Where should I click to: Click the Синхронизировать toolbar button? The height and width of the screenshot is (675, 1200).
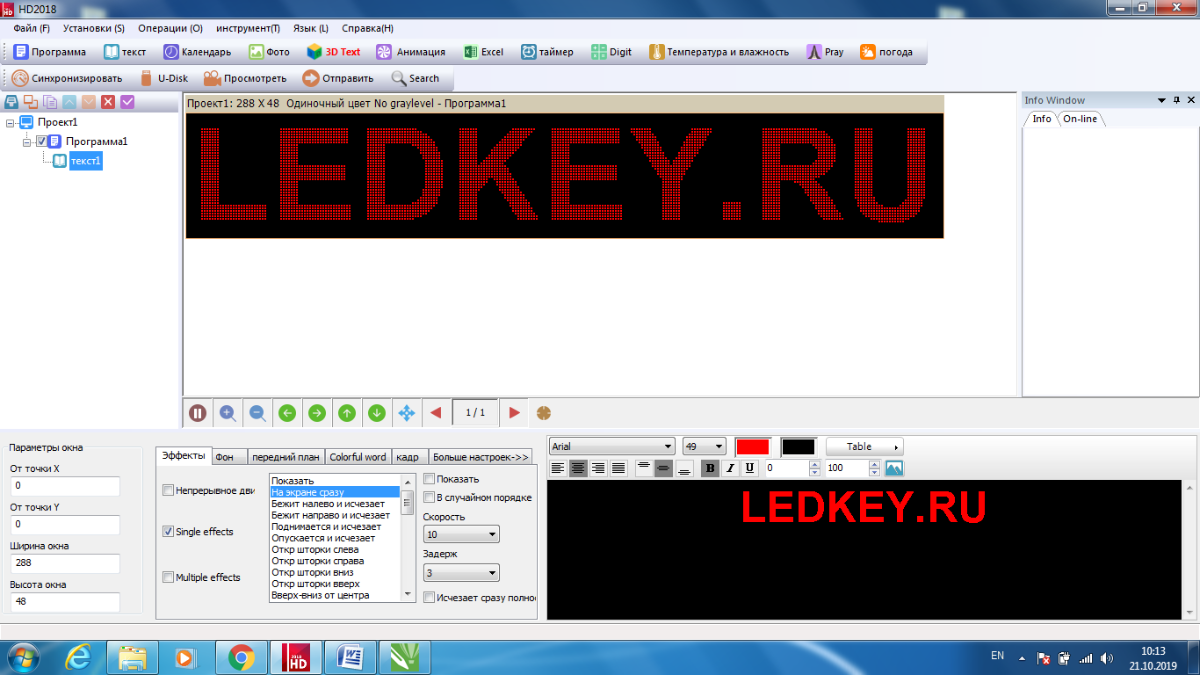[67, 78]
